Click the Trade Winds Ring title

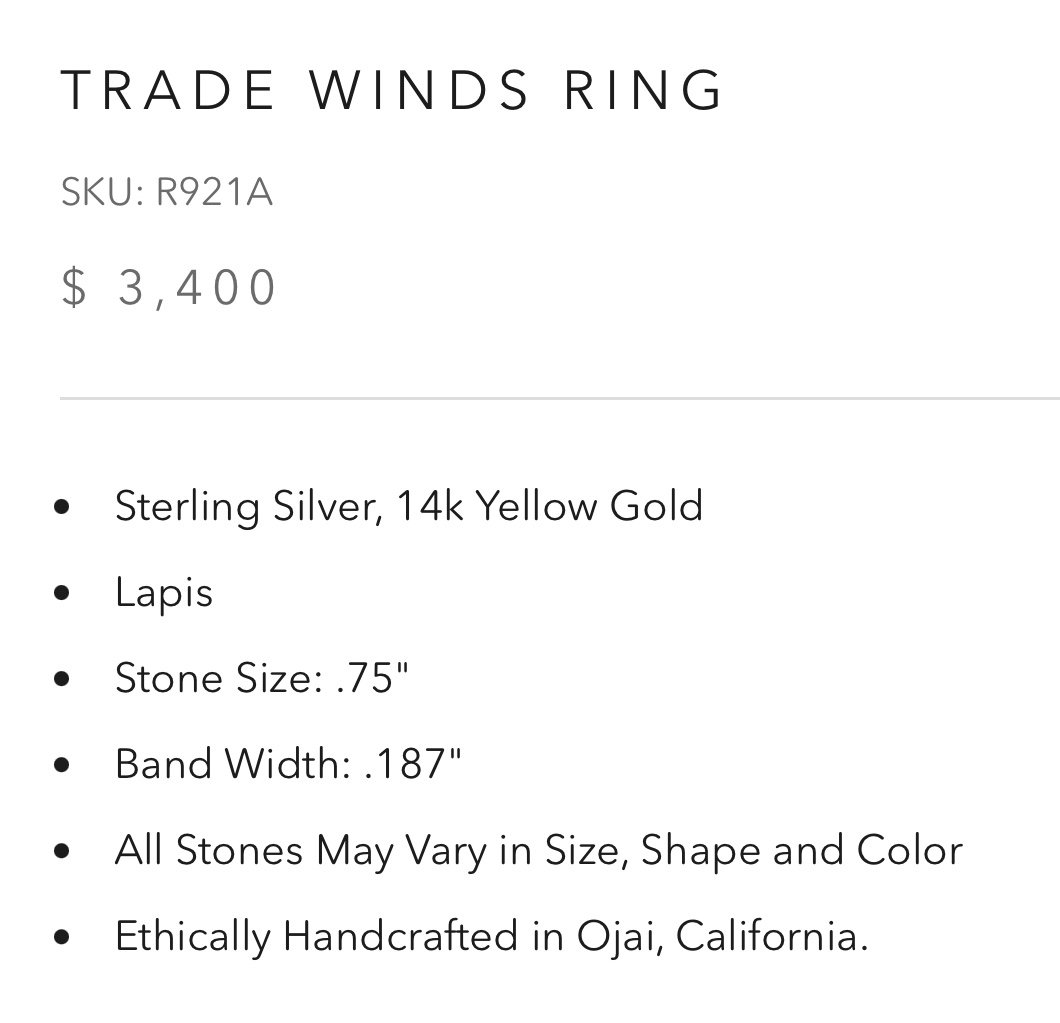[392, 89]
